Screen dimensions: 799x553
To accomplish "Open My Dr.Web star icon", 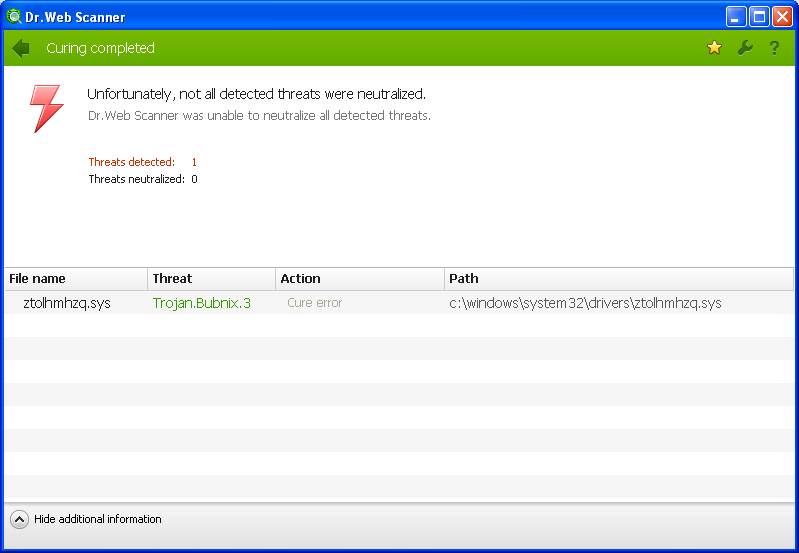I will tap(714, 48).
